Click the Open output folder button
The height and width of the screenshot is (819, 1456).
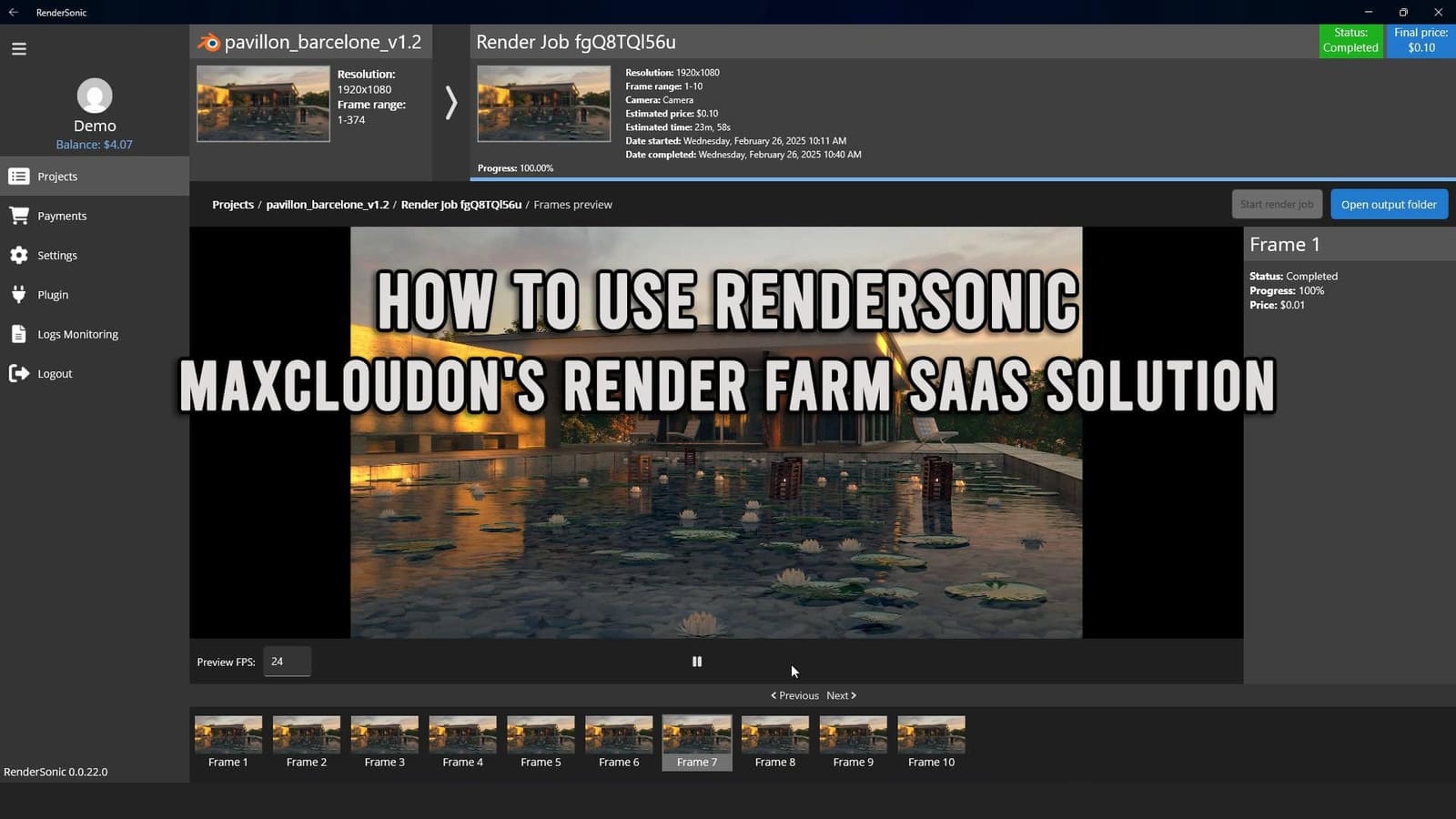[x=1389, y=204]
